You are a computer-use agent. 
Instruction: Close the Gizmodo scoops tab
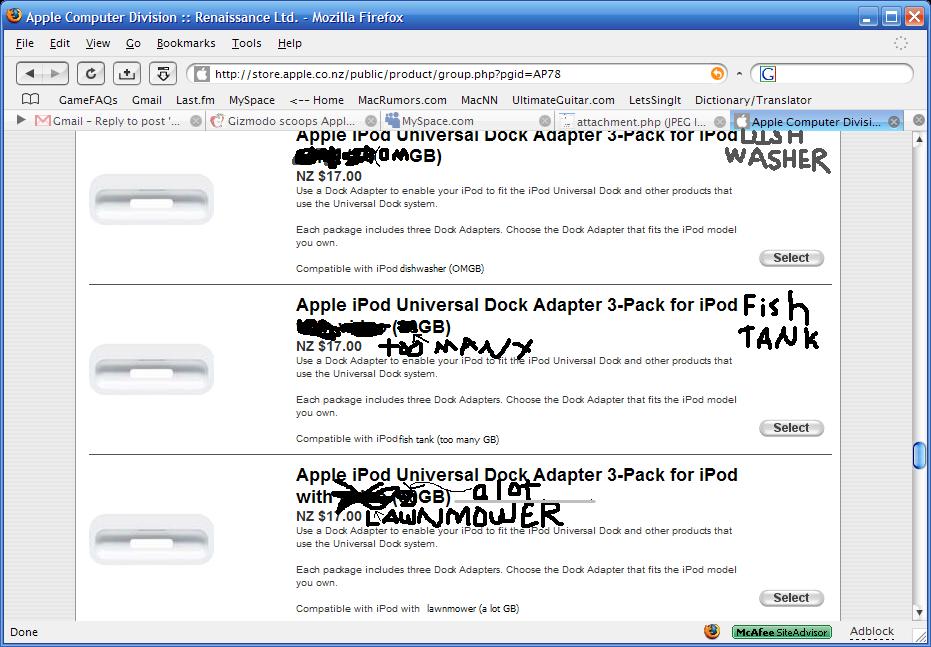(371, 121)
